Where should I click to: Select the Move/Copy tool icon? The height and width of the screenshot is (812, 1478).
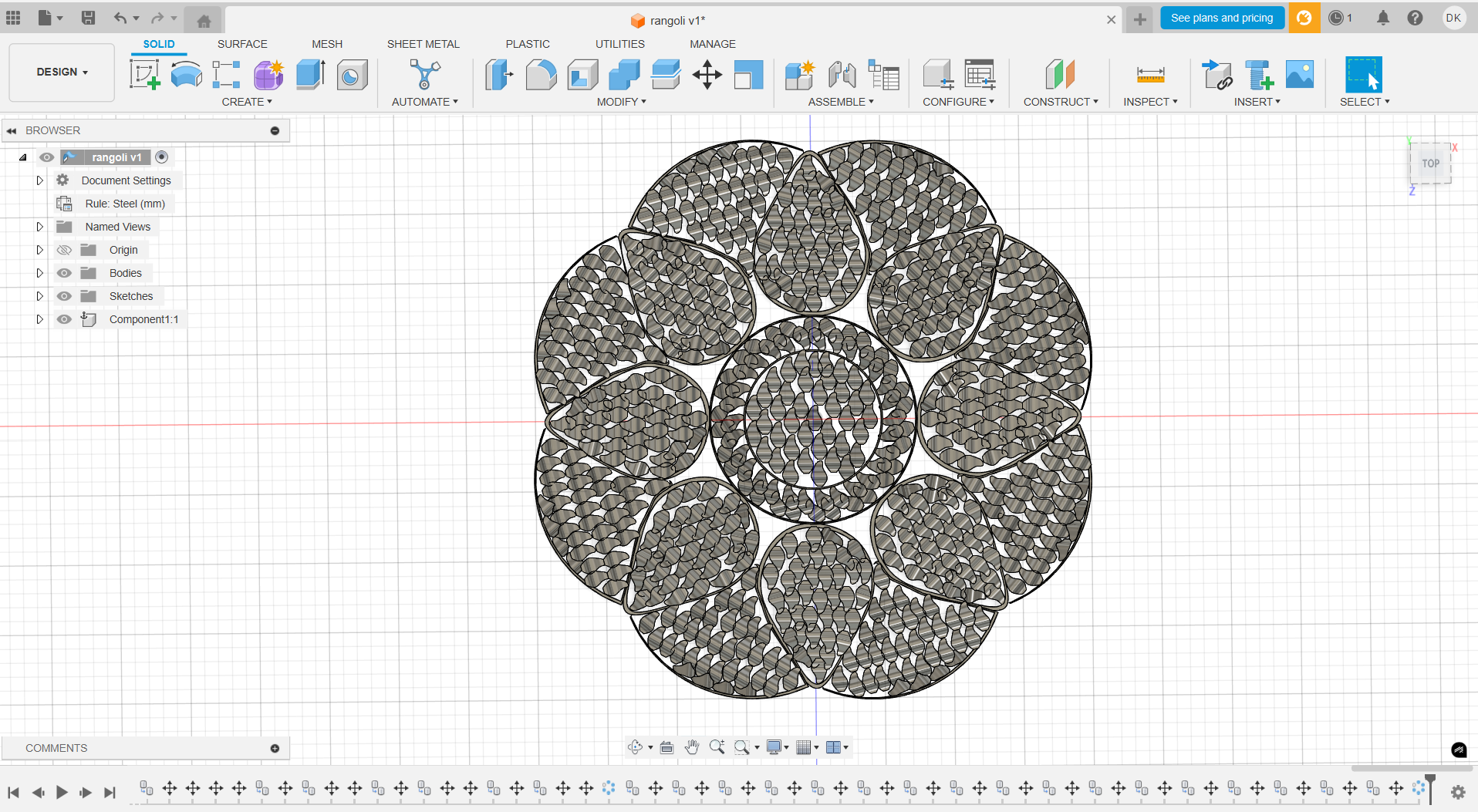[707, 75]
